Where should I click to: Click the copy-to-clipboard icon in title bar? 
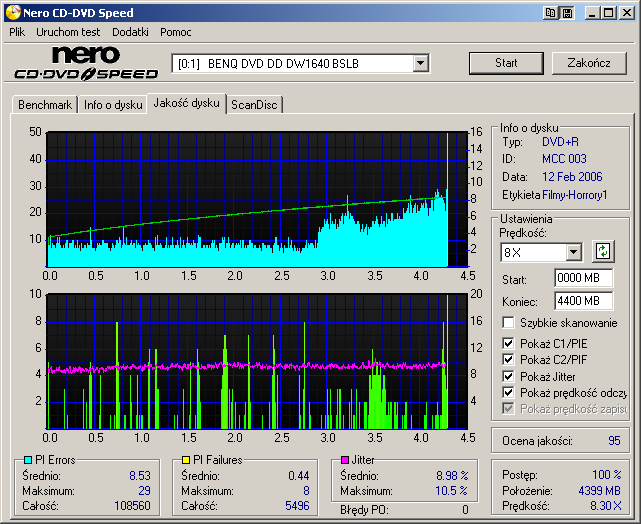coord(551,13)
